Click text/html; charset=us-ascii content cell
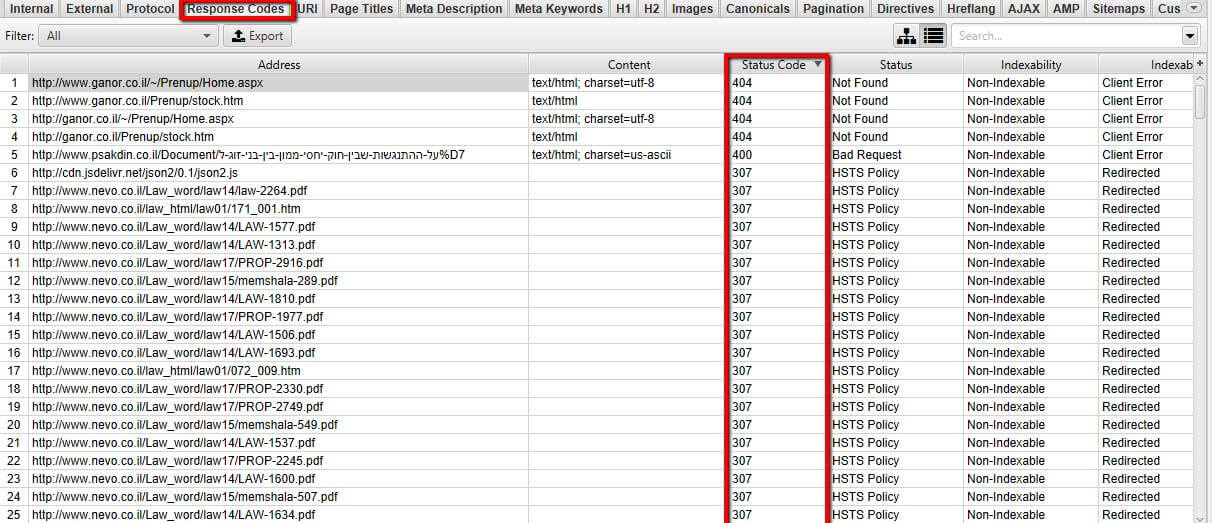The width and height of the screenshot is (1212, 523). coord(629,155)
